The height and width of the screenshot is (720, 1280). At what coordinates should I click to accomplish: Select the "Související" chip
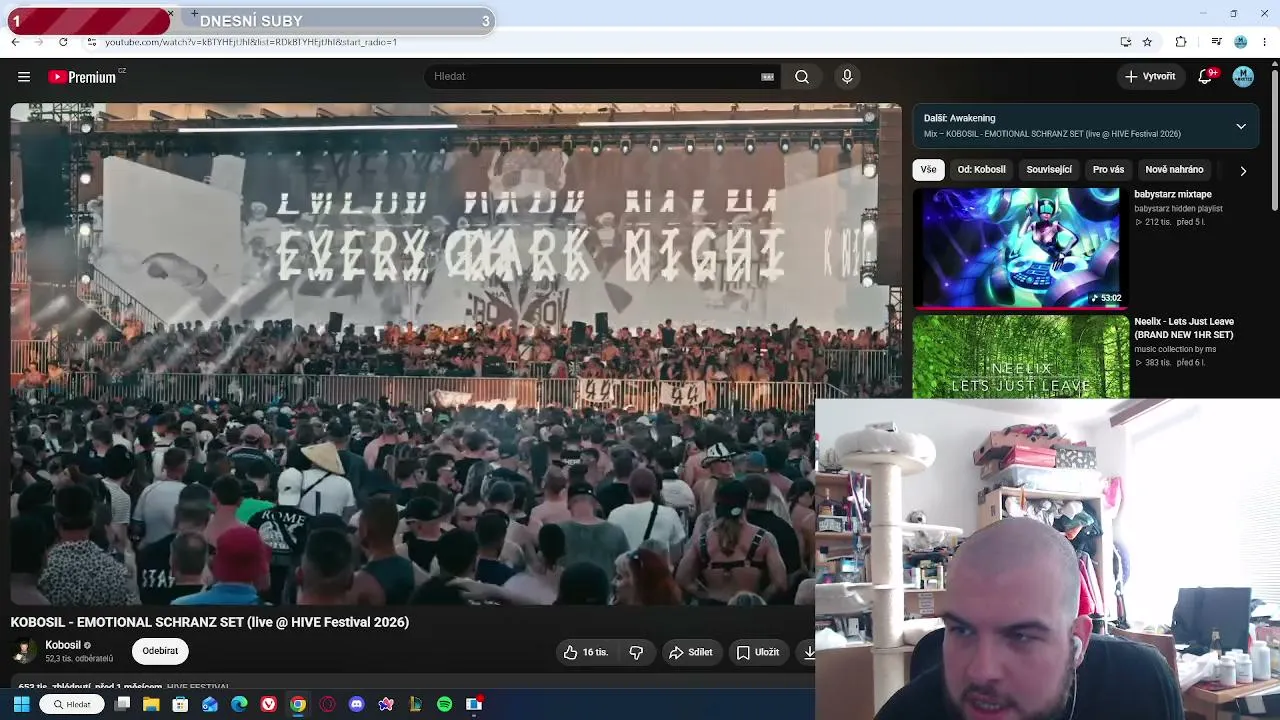click(1049, 170)
